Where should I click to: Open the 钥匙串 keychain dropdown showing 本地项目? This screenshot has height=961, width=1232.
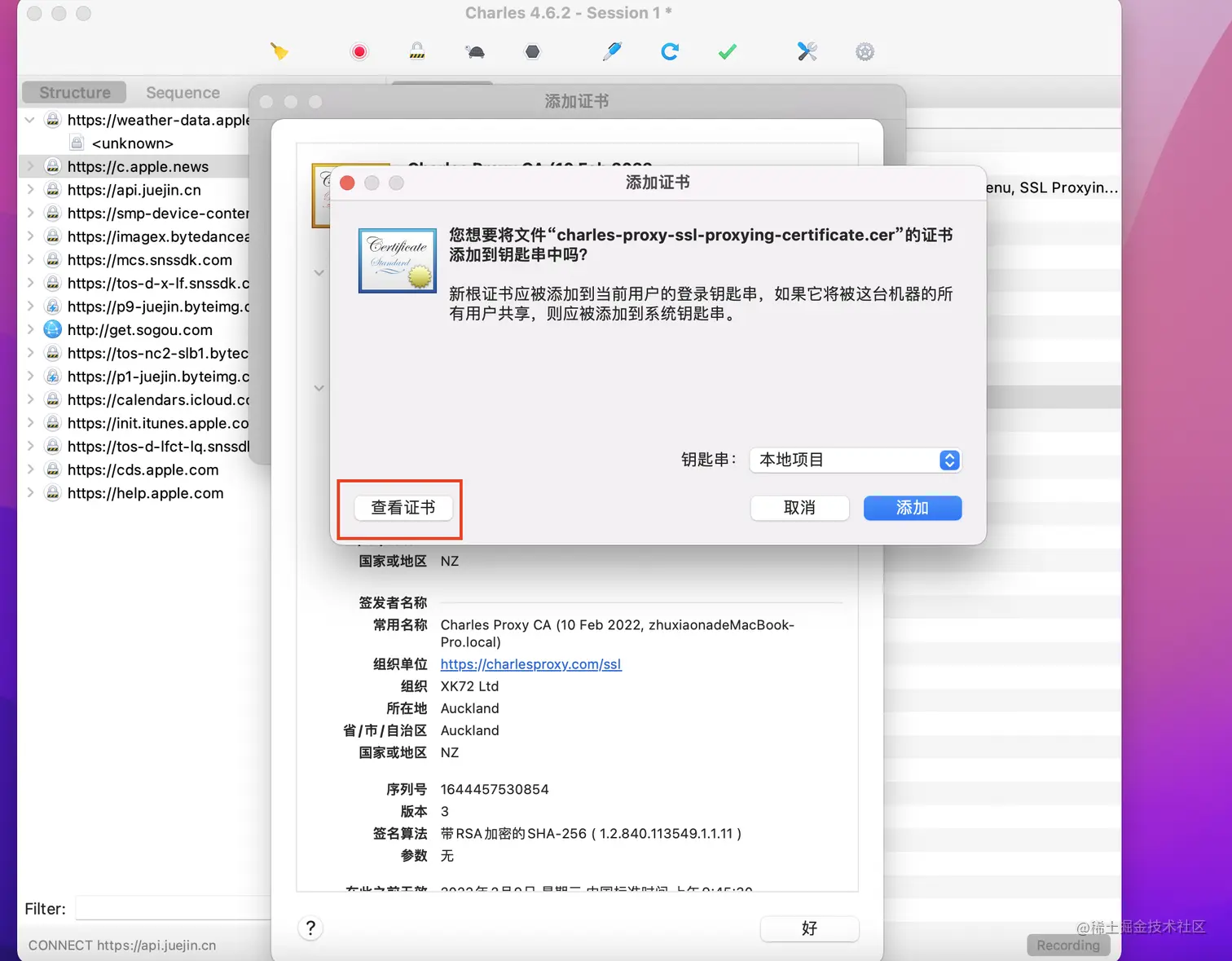point(854,460)
